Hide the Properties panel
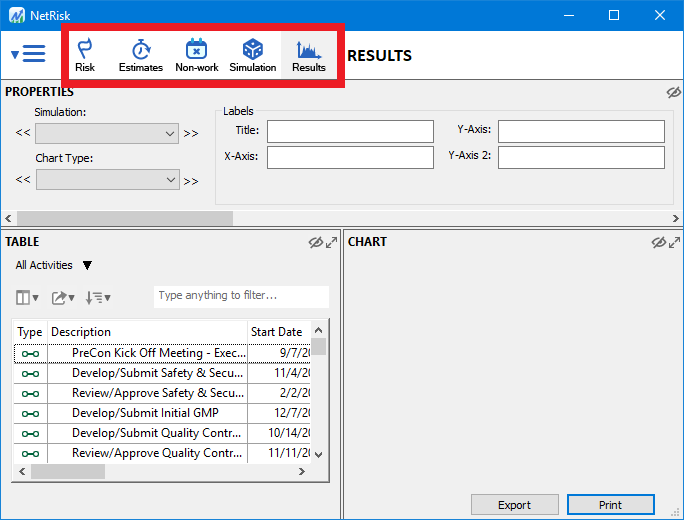 pos(674,92)
